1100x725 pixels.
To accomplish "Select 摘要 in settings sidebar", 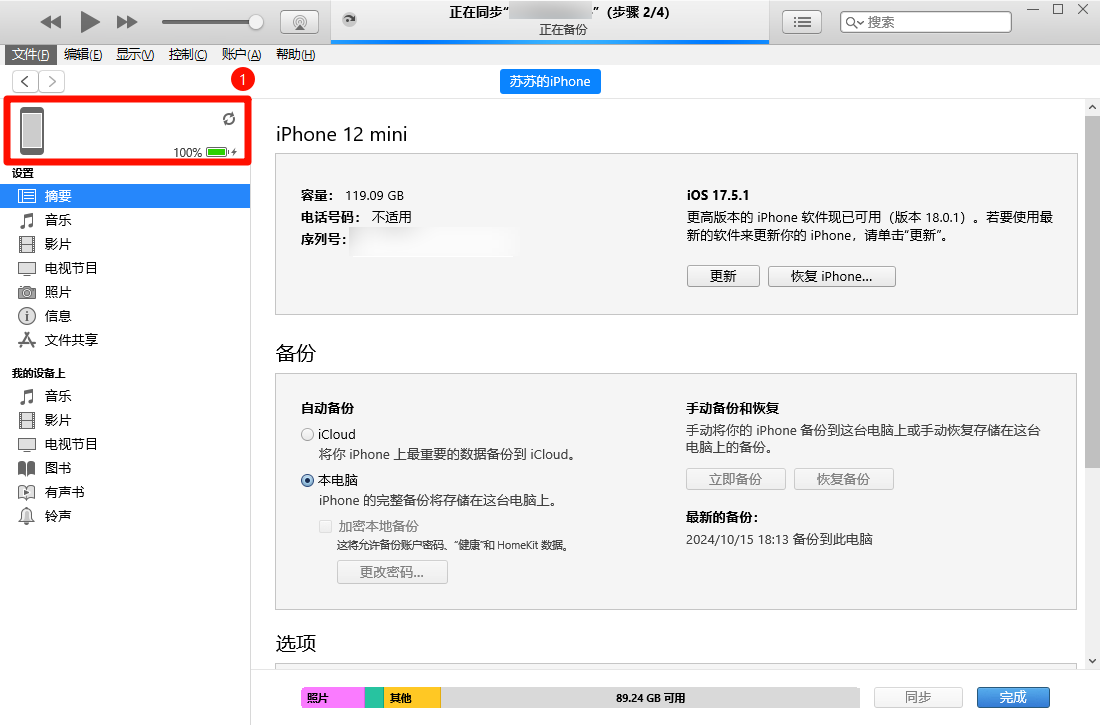I will [125, 196].
